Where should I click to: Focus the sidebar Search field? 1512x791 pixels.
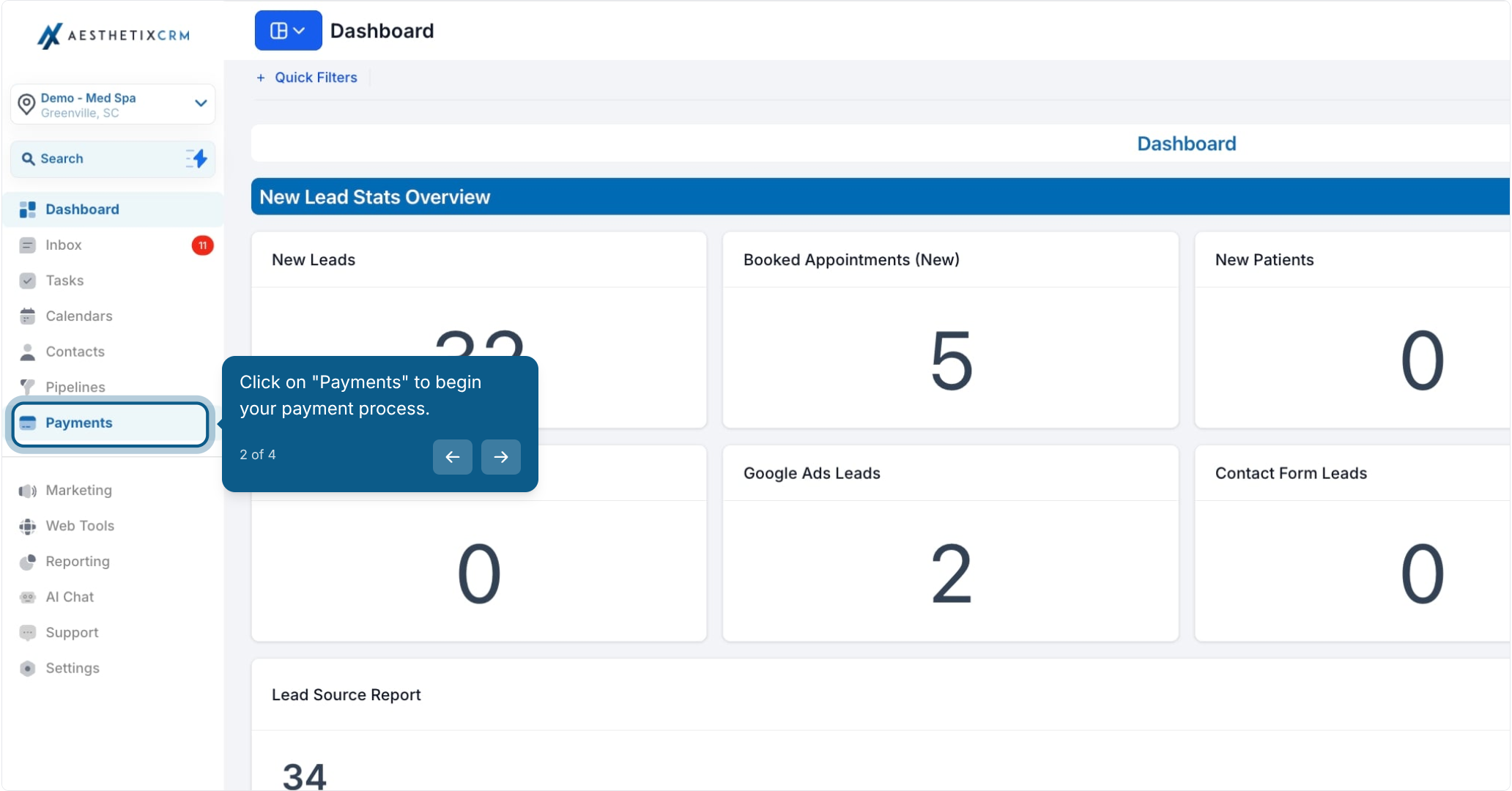[113, 159]
